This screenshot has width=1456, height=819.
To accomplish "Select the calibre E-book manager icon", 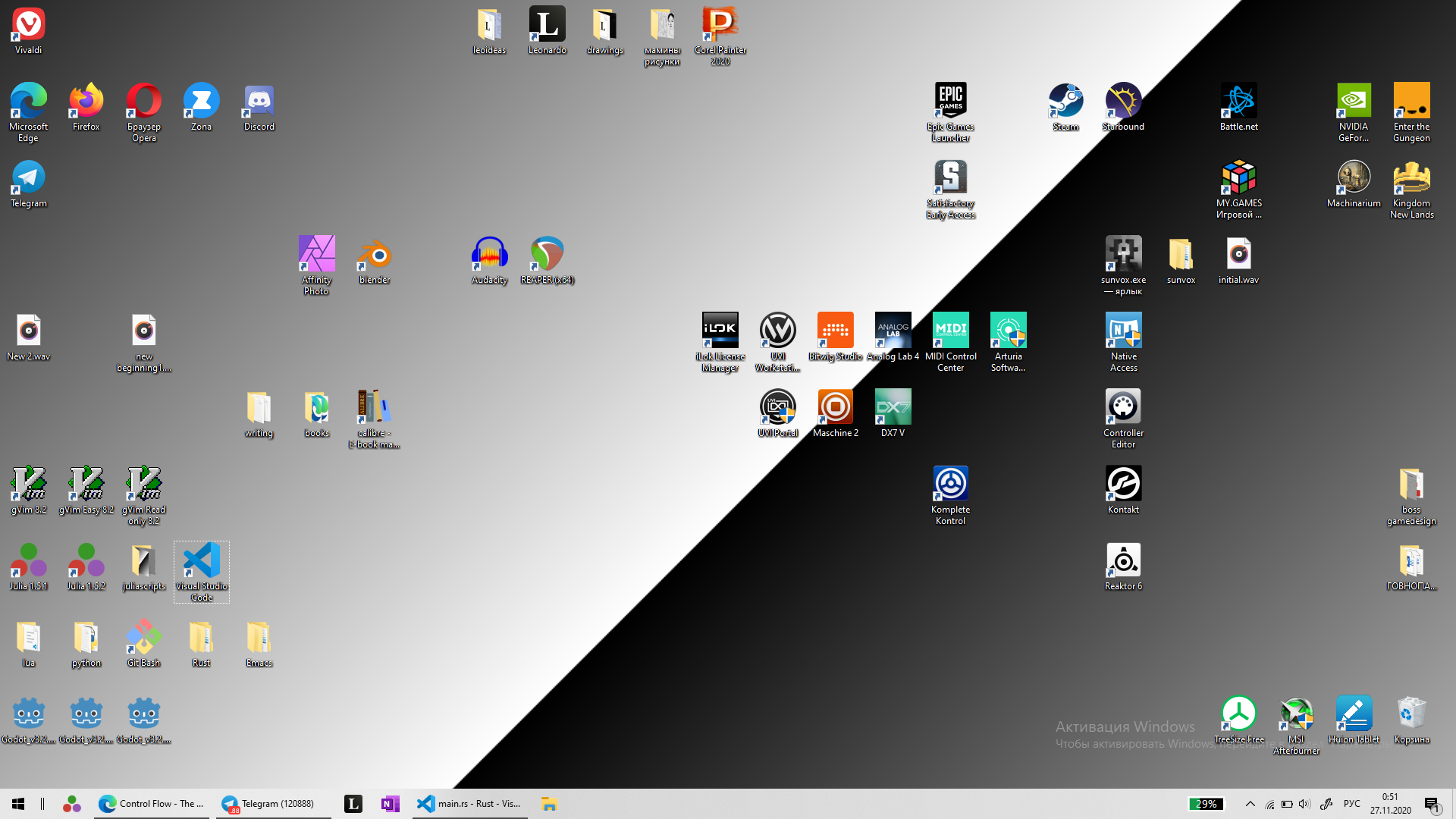I will pyautogui.click(x=375, y=419).
